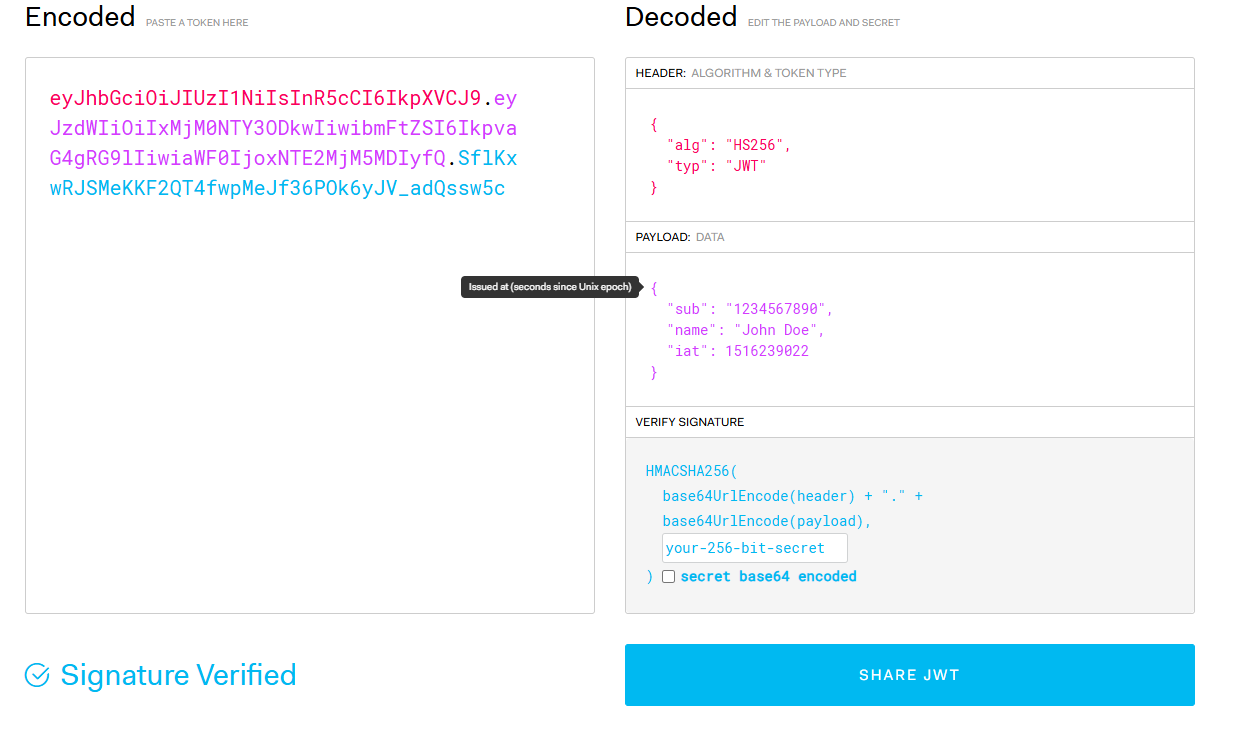Click the Encoded heading
Viewport: 1237px width, 729px height.
80,17
